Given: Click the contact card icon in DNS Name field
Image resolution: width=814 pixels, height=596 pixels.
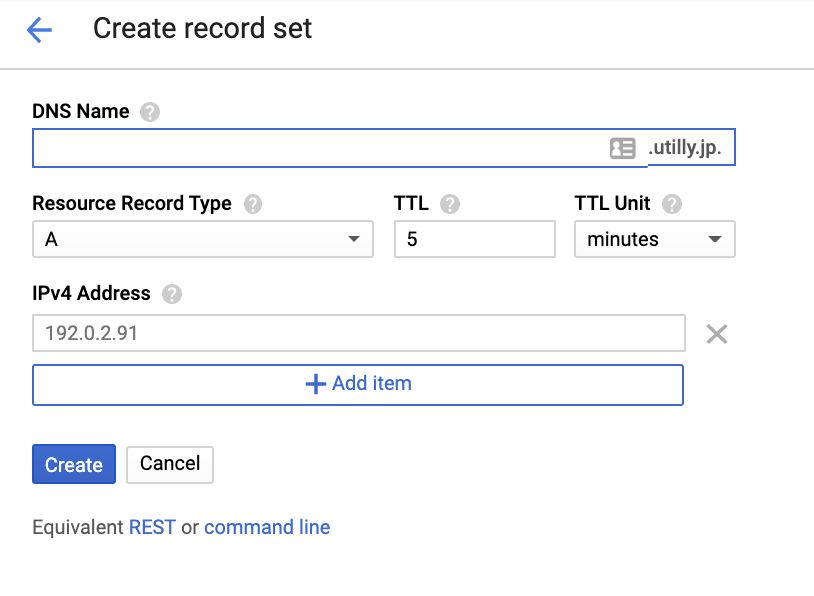Looking at the screenshot, I should point(622,149).
